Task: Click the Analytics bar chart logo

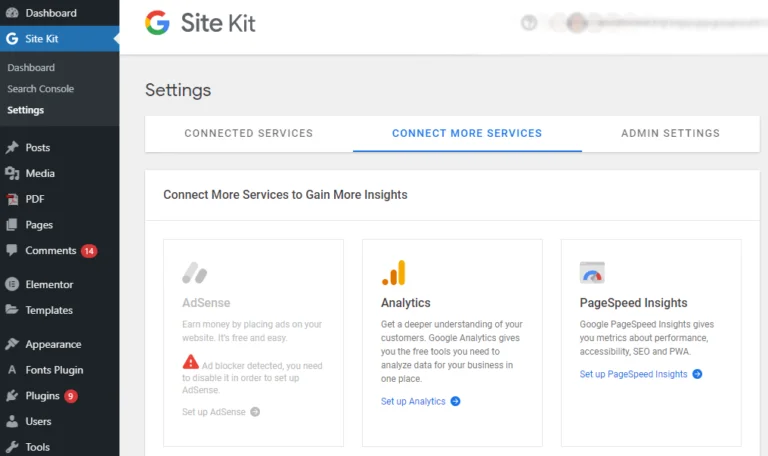Action: [394, 273]
